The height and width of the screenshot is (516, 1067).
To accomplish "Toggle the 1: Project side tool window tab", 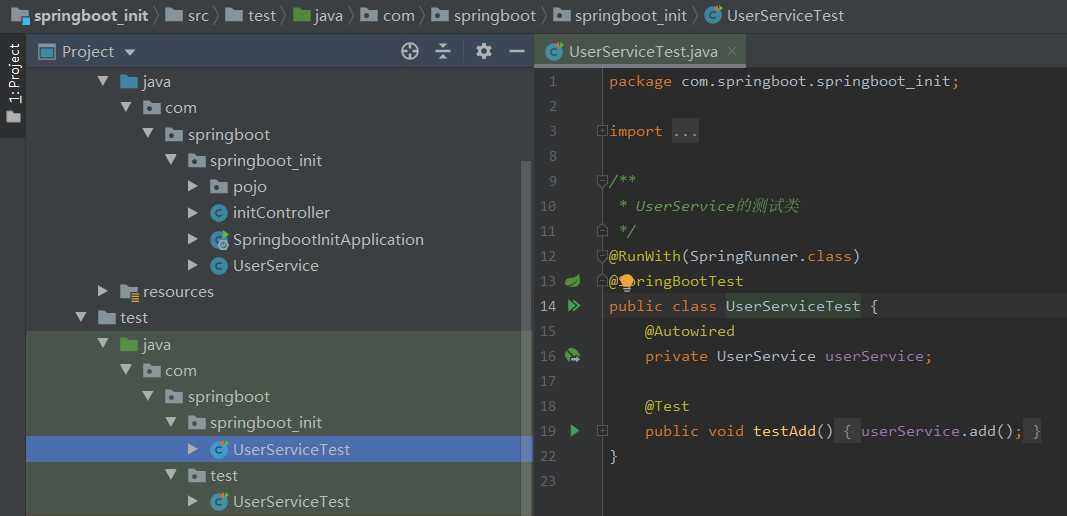I will [x=14, y=84].
